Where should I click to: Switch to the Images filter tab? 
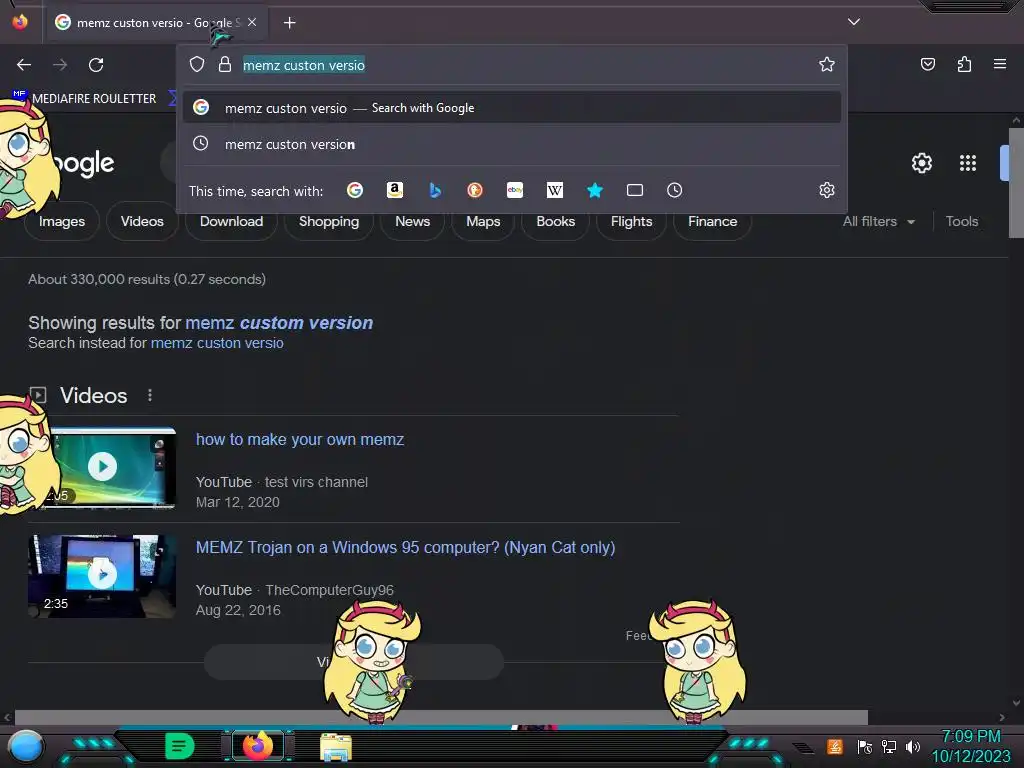click(x=62, y=221)
